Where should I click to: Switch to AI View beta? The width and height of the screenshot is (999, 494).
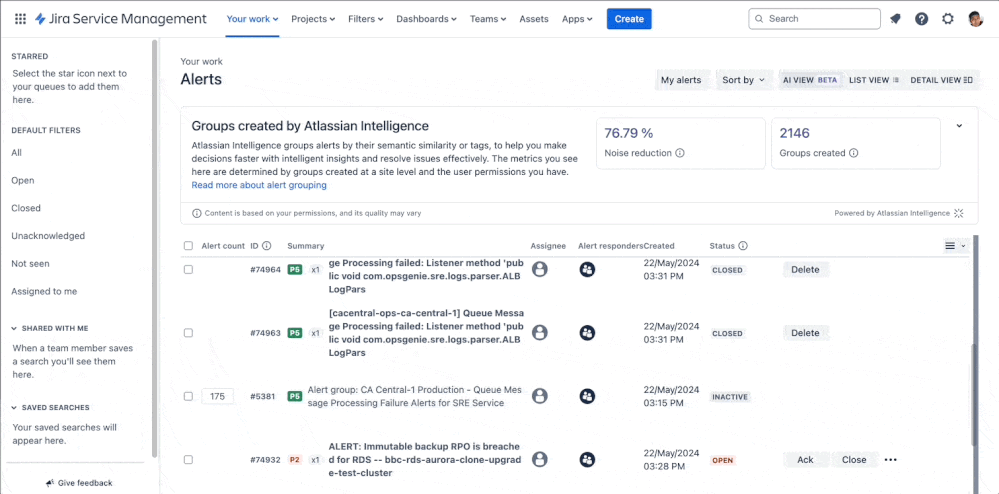[810, 80]
